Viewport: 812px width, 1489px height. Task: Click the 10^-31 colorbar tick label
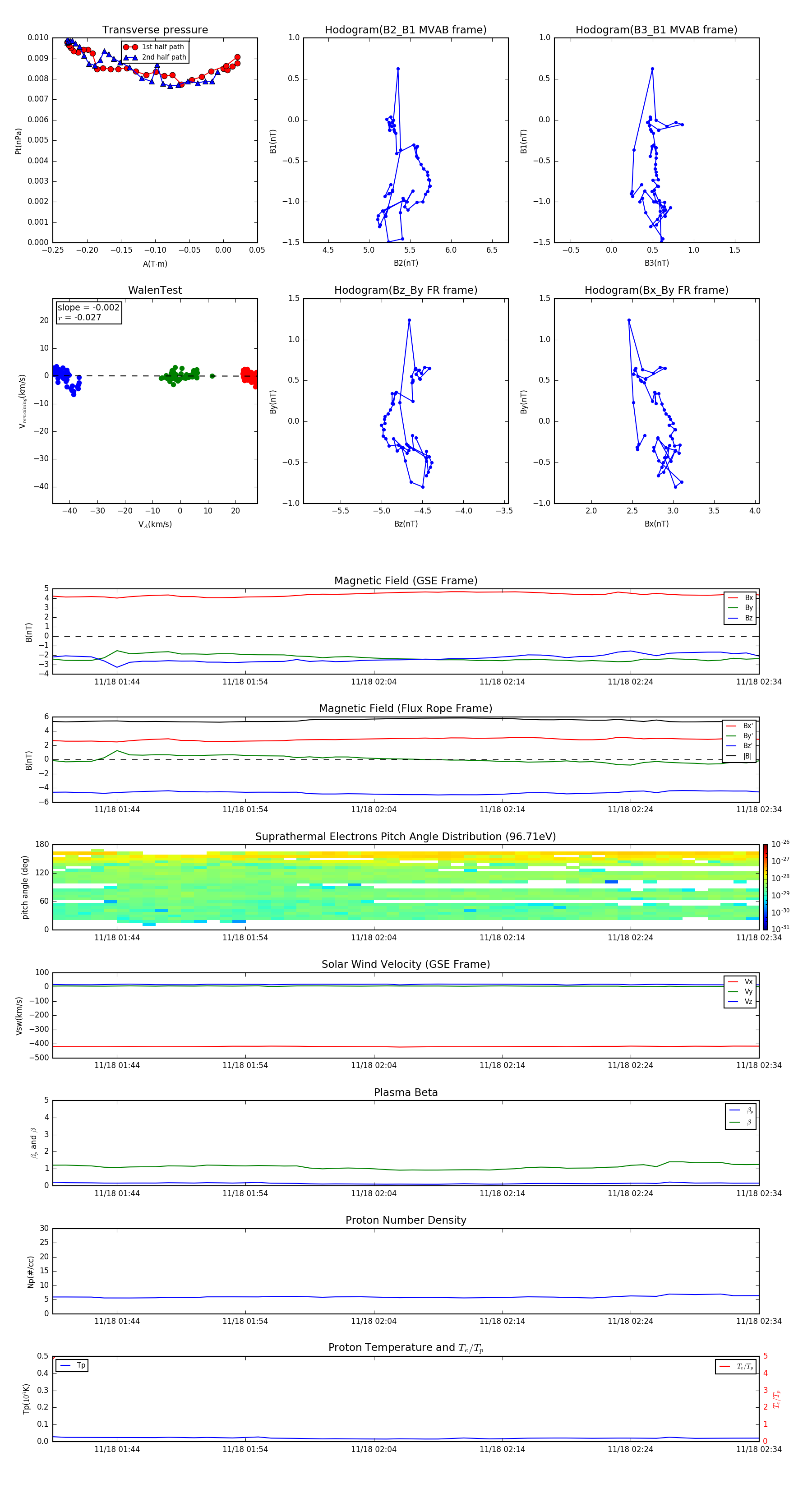click(780, 929)
